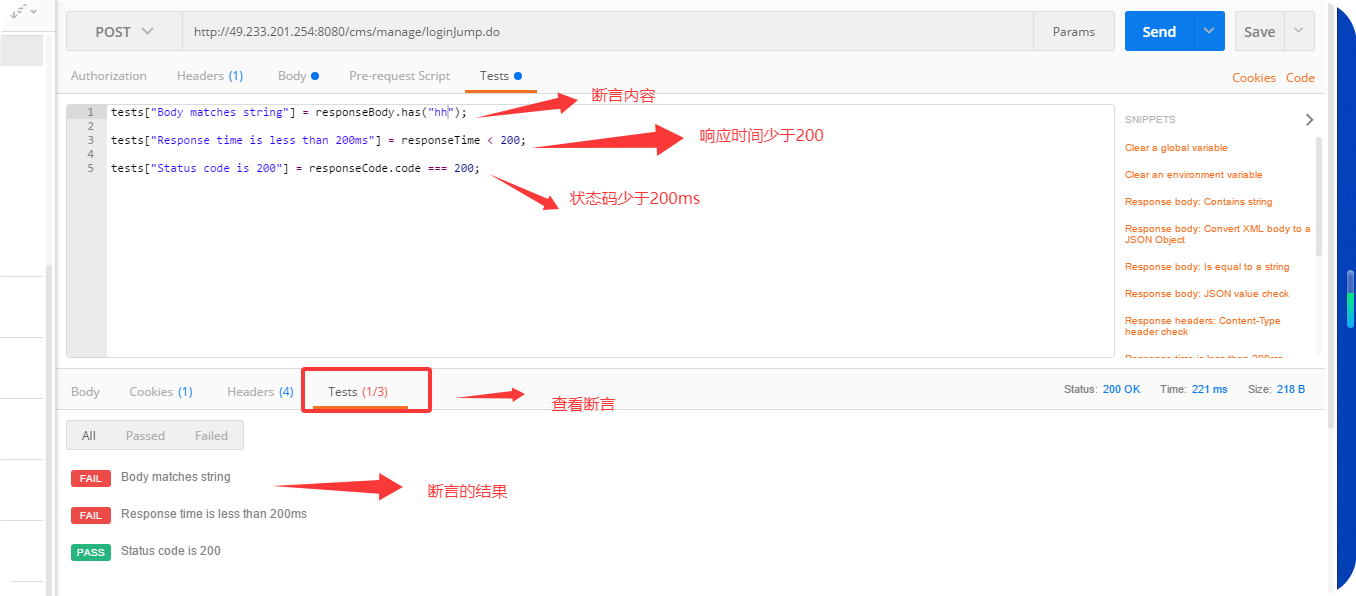Switch to Pre-request Script tab
The width and height of the screenshot is (1356, 596).
tap(399, 76)
